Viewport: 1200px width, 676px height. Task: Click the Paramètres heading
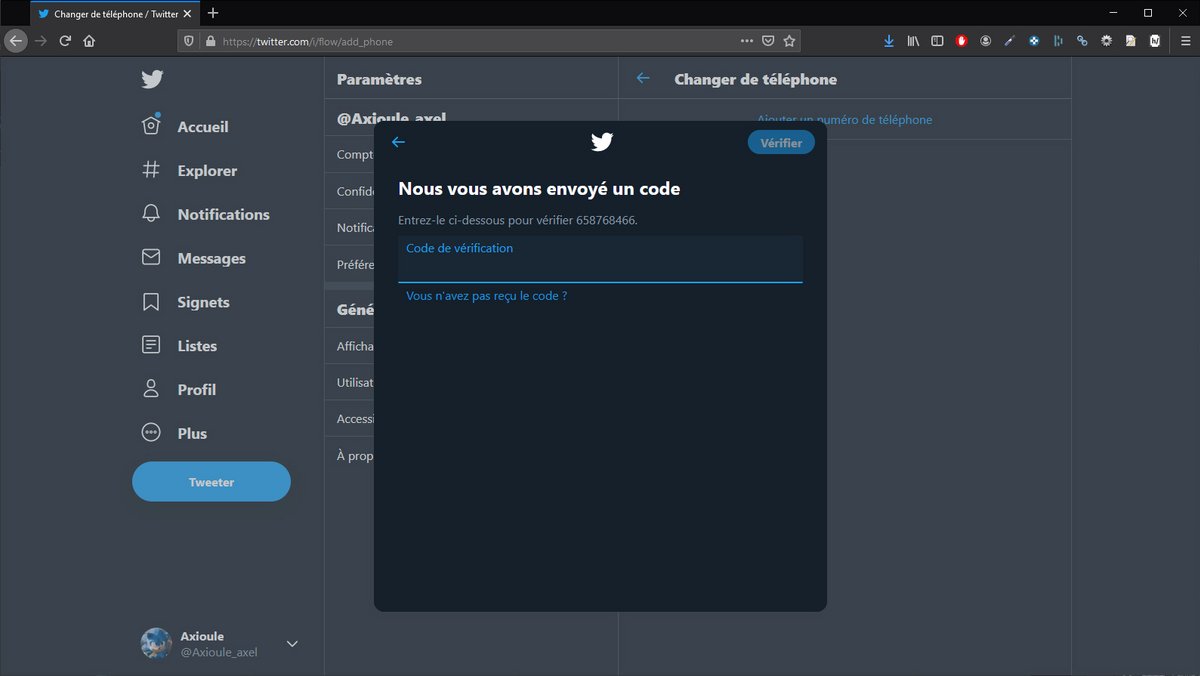click(379, 79)
